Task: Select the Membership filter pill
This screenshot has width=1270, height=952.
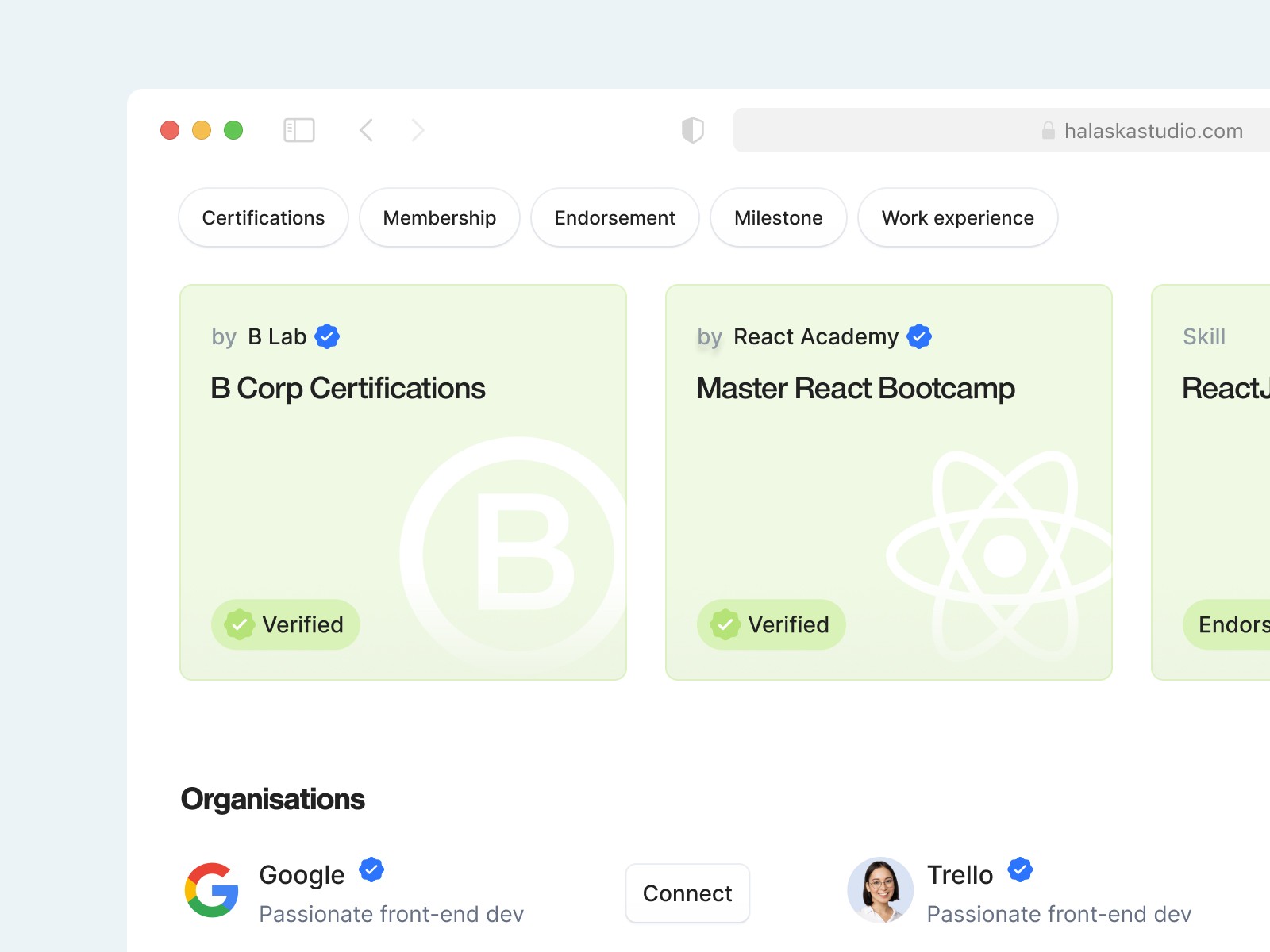Action: (x=440, y=217)
